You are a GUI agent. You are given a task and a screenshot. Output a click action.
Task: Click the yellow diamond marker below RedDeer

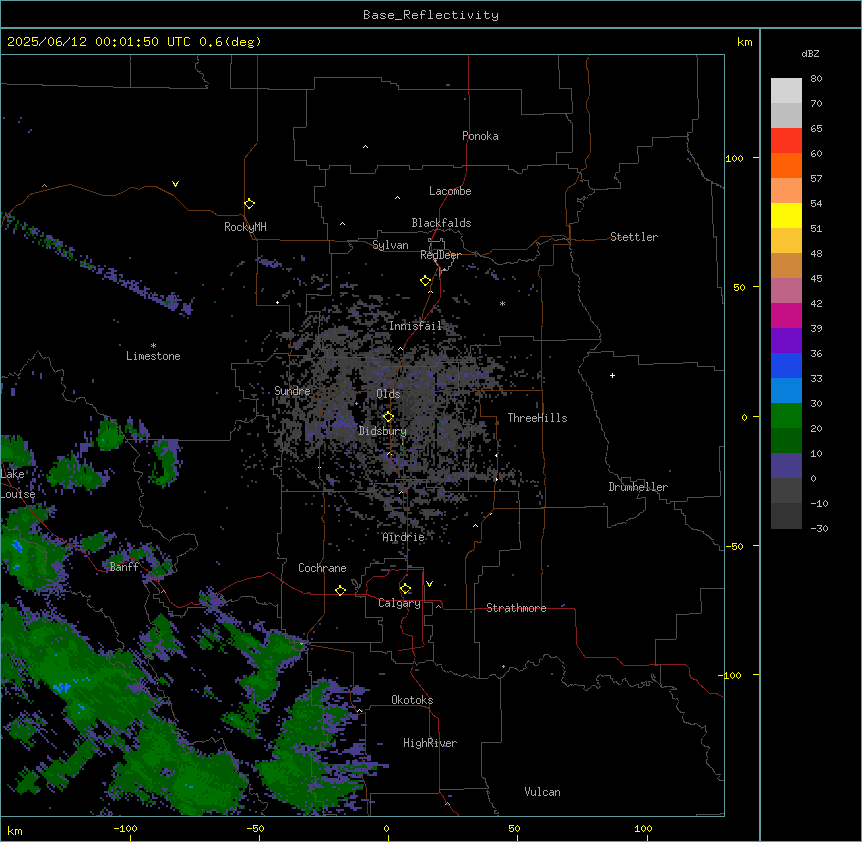click(x=425, y=281)
